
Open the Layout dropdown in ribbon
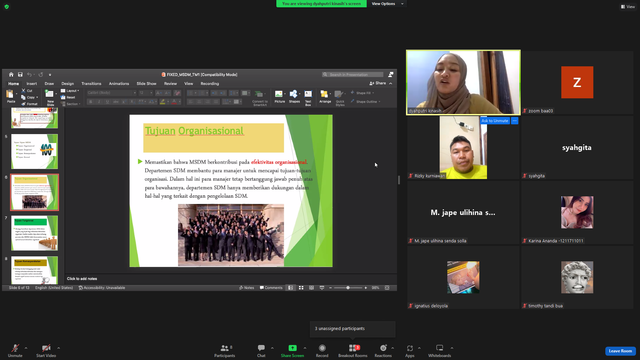point(70,91)
